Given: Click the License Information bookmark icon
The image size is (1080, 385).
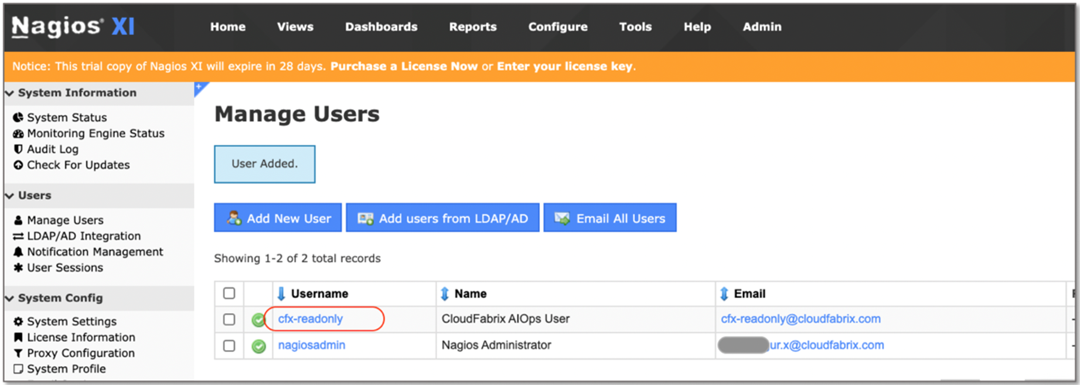Looking at the screenshot, I should [19, 337].
